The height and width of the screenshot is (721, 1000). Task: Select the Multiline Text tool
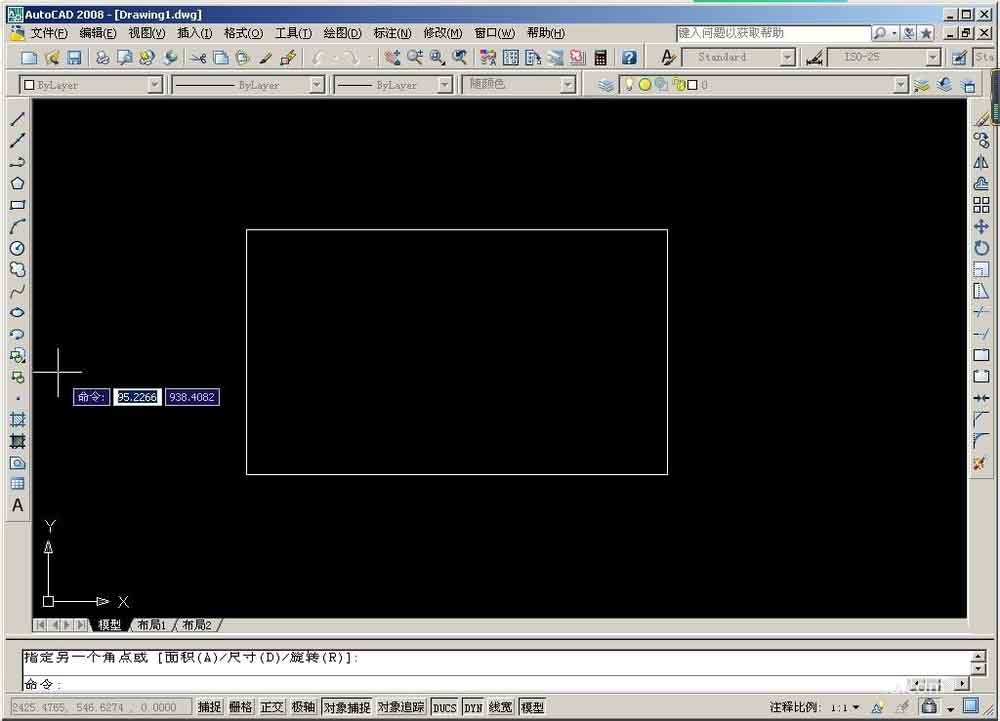(17, 506)
